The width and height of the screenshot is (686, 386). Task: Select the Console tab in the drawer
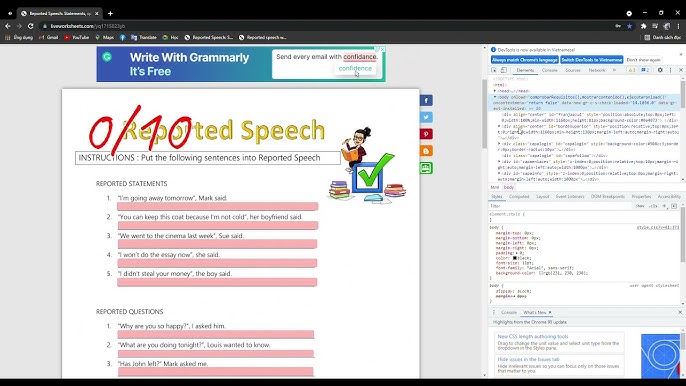coord(508,312)
